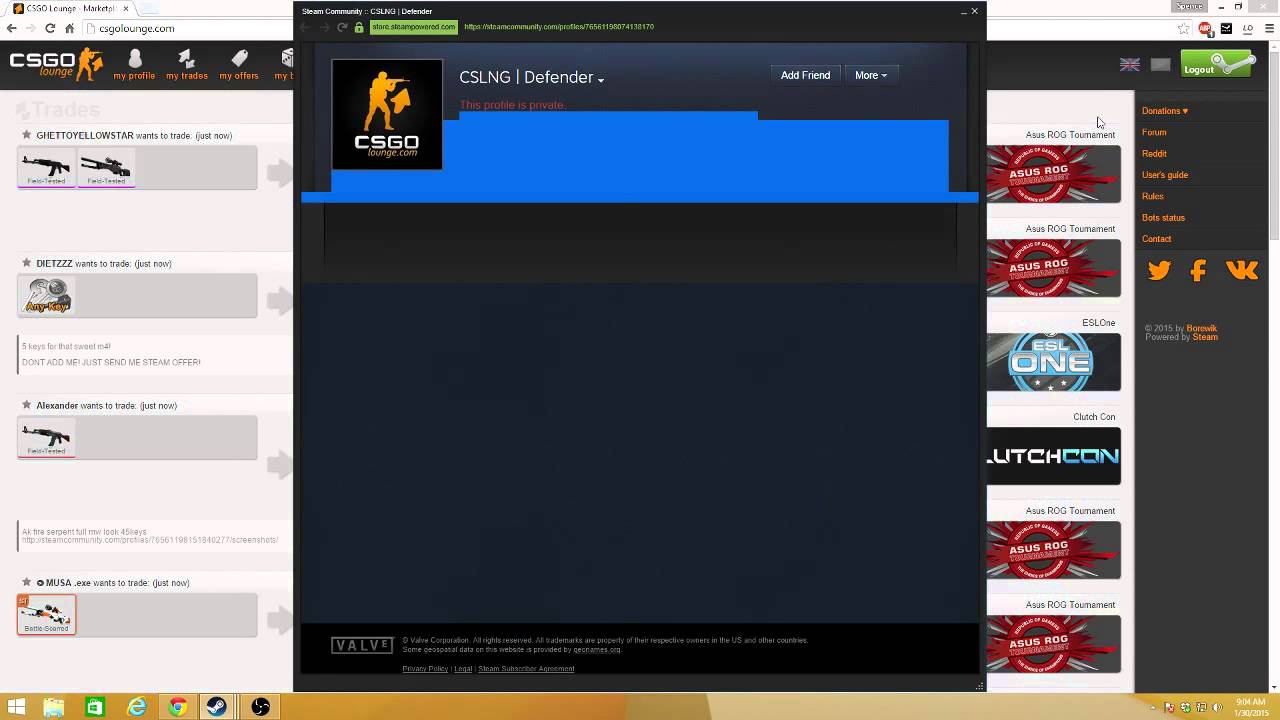Open the Adblock Plus extension icon
The width and height of the screenshot is (1280, 720).
click(x=1206, y=29)
